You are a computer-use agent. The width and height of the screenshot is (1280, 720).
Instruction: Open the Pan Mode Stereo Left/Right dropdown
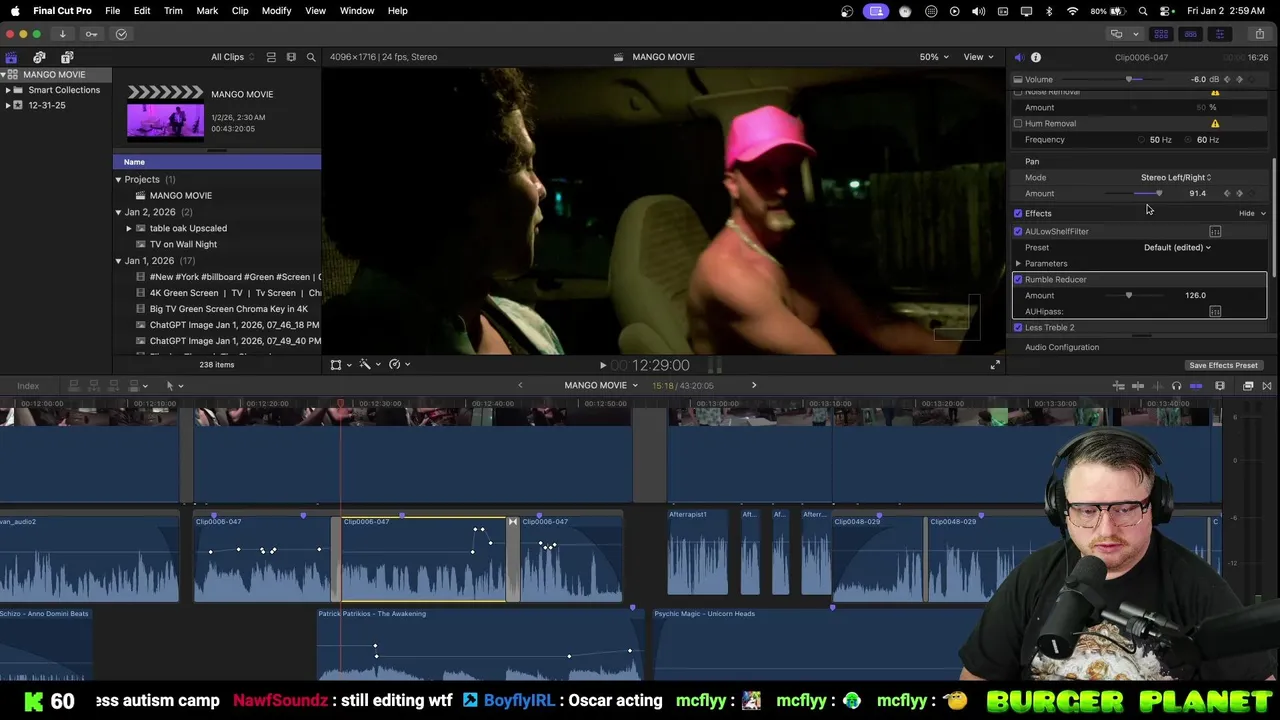click(1176, 177)
